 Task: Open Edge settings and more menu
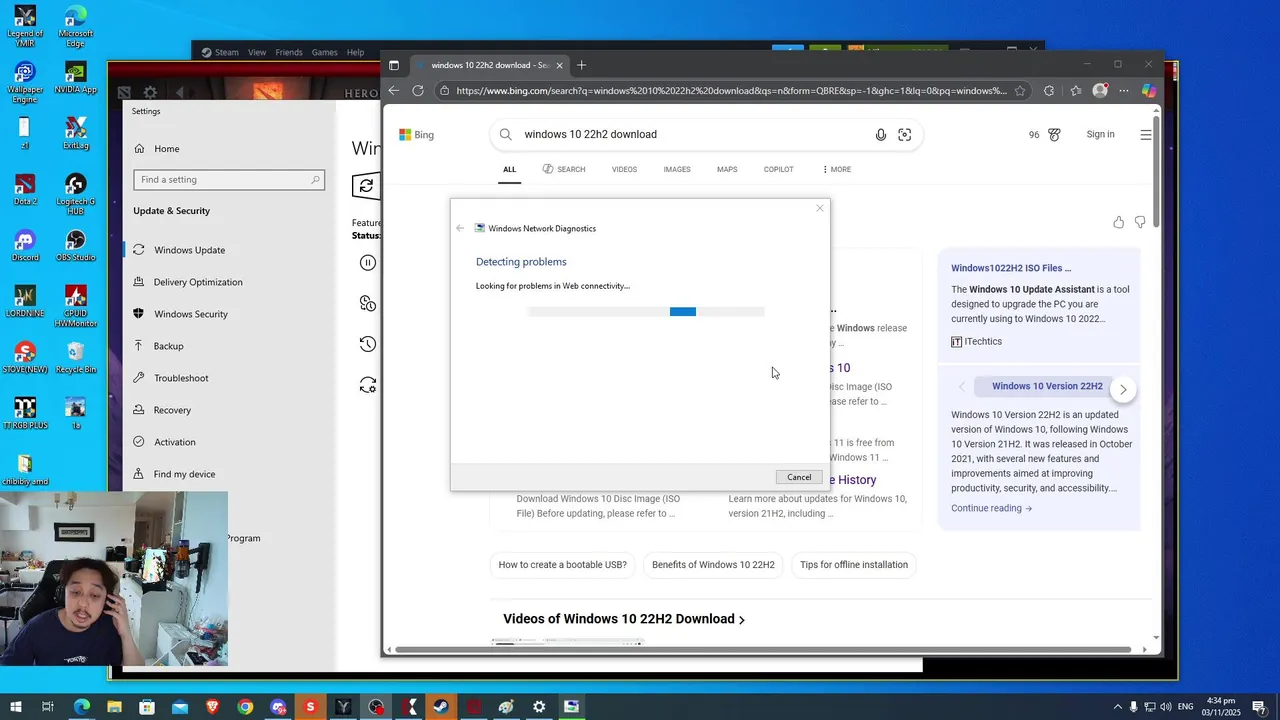1124,90
